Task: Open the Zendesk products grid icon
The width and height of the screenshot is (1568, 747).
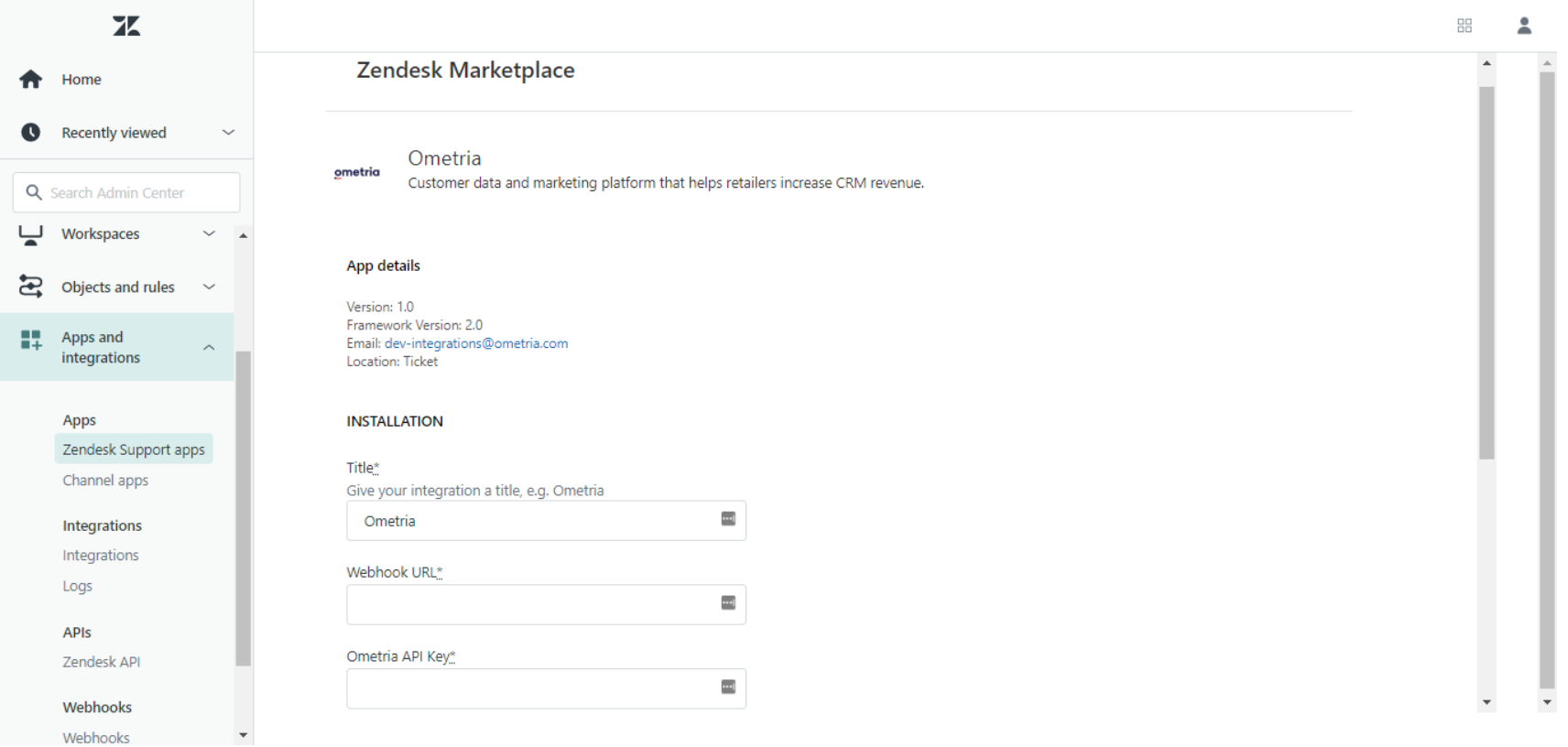Action: [x=1465, y=26]
